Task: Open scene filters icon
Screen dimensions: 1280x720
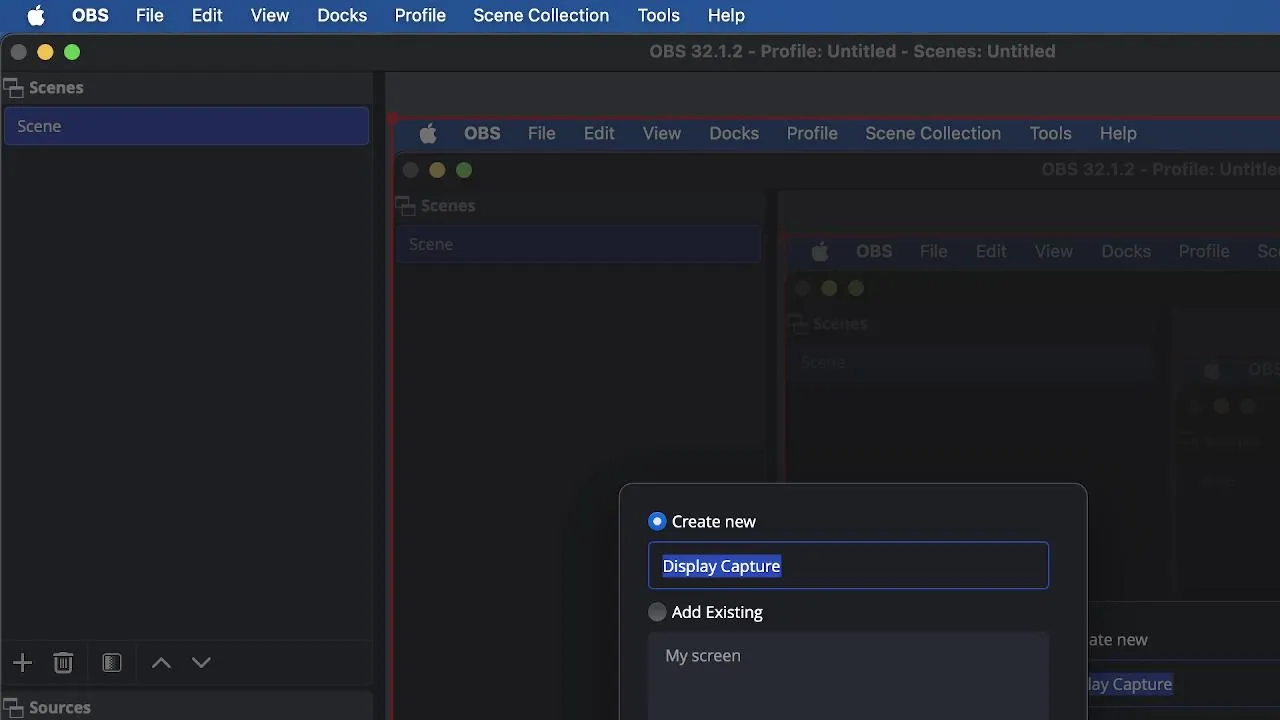Action: point(112,662)
